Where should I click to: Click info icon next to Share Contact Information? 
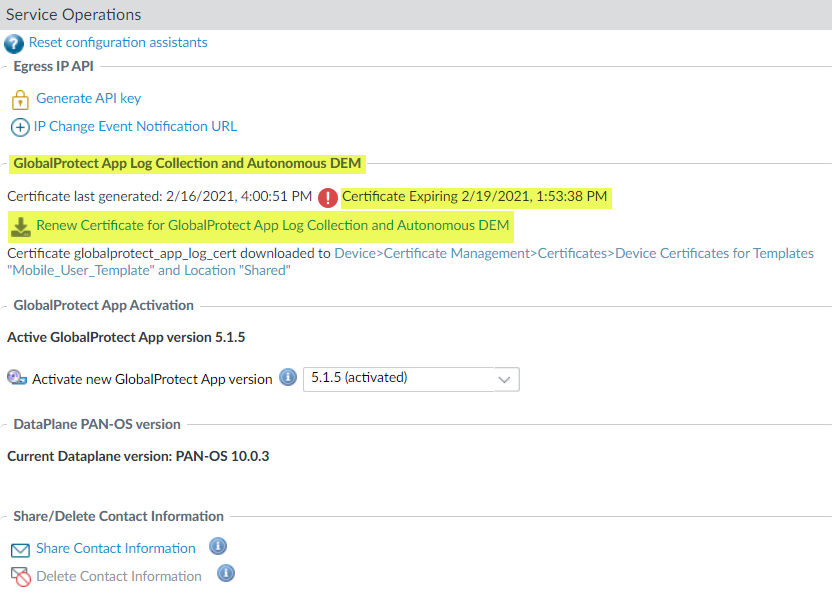click(x=217, y=547)
